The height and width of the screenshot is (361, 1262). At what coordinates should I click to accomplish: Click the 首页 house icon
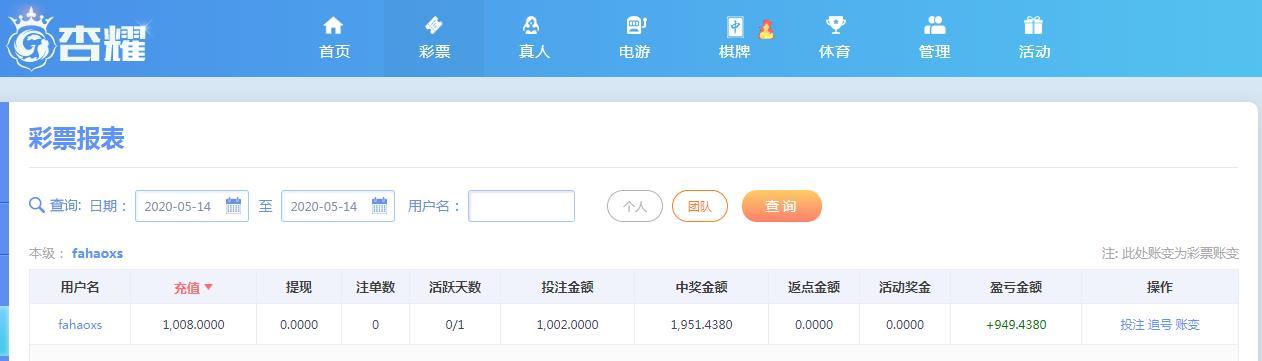pyautogui.click(x=334, y=25)
